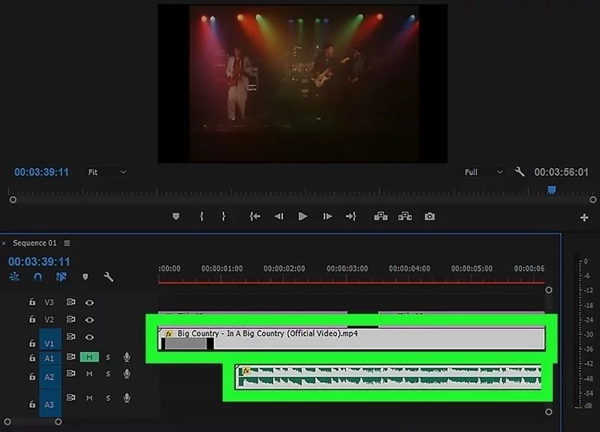This screenshot has height=432, width=600.
Task: Open the Full playback resolution dropdown
Action: tap(483, 172)
